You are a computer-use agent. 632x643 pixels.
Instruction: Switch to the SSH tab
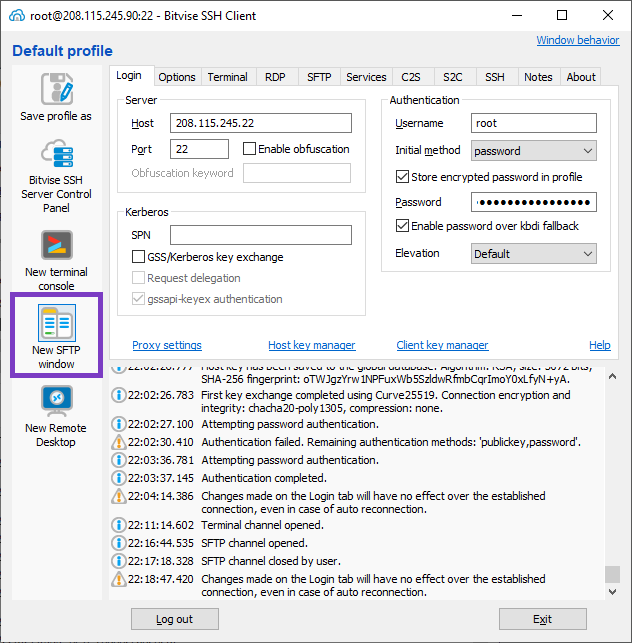coord(495,77)
